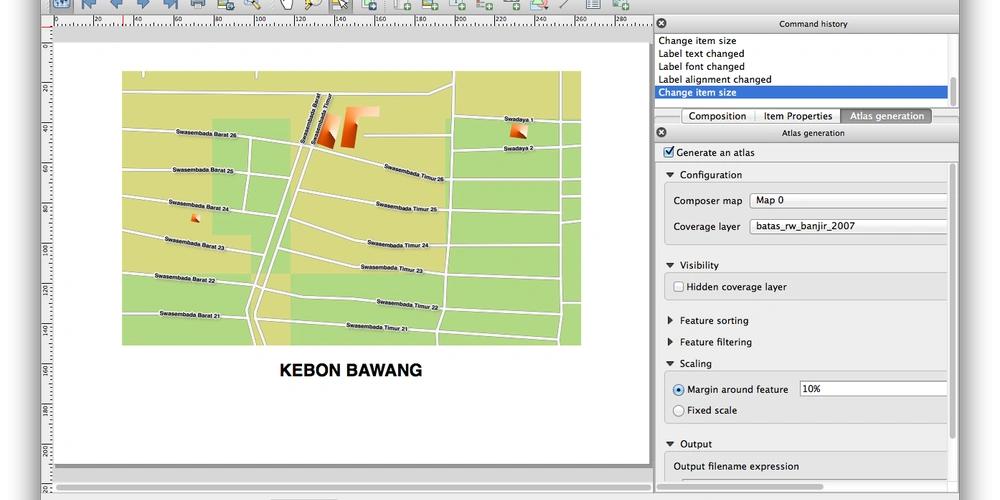Close the Atlas generation panel
Image resolution: width=1000 pixels, height=500 pixels.
point(661,133)
